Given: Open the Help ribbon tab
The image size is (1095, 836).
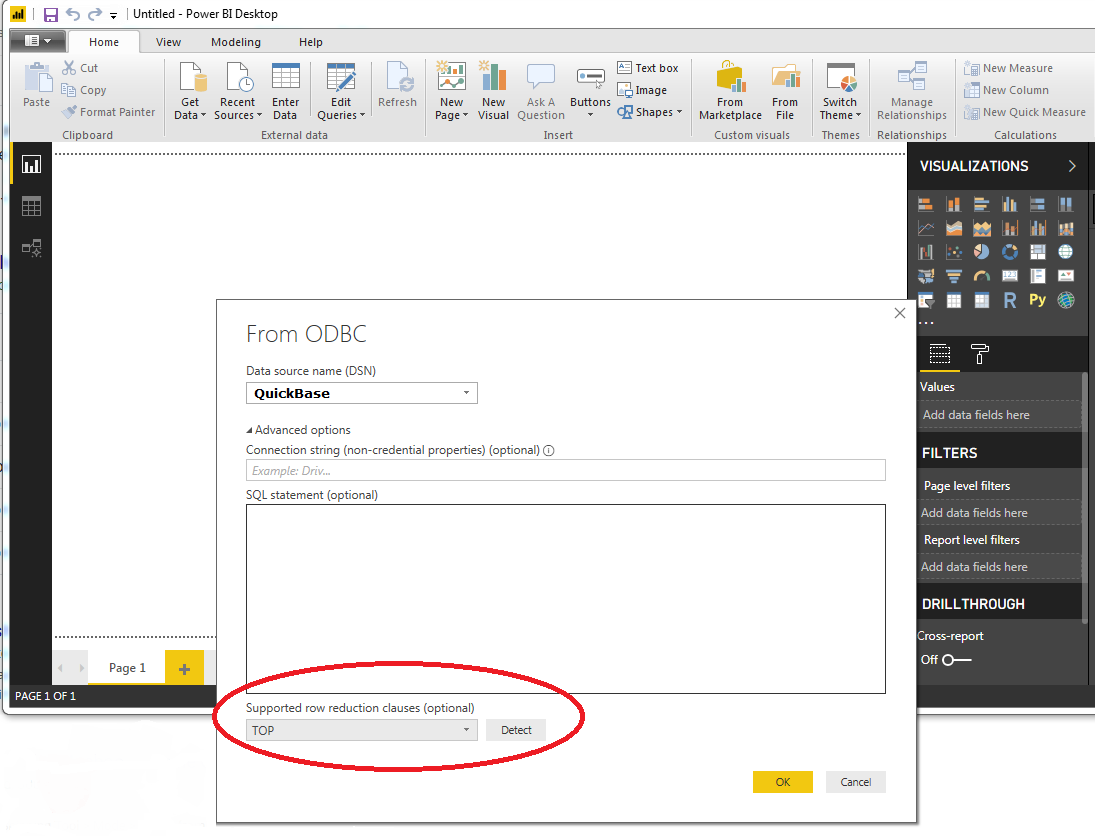Looking at the screenshot, I should [x=311, y=42].
